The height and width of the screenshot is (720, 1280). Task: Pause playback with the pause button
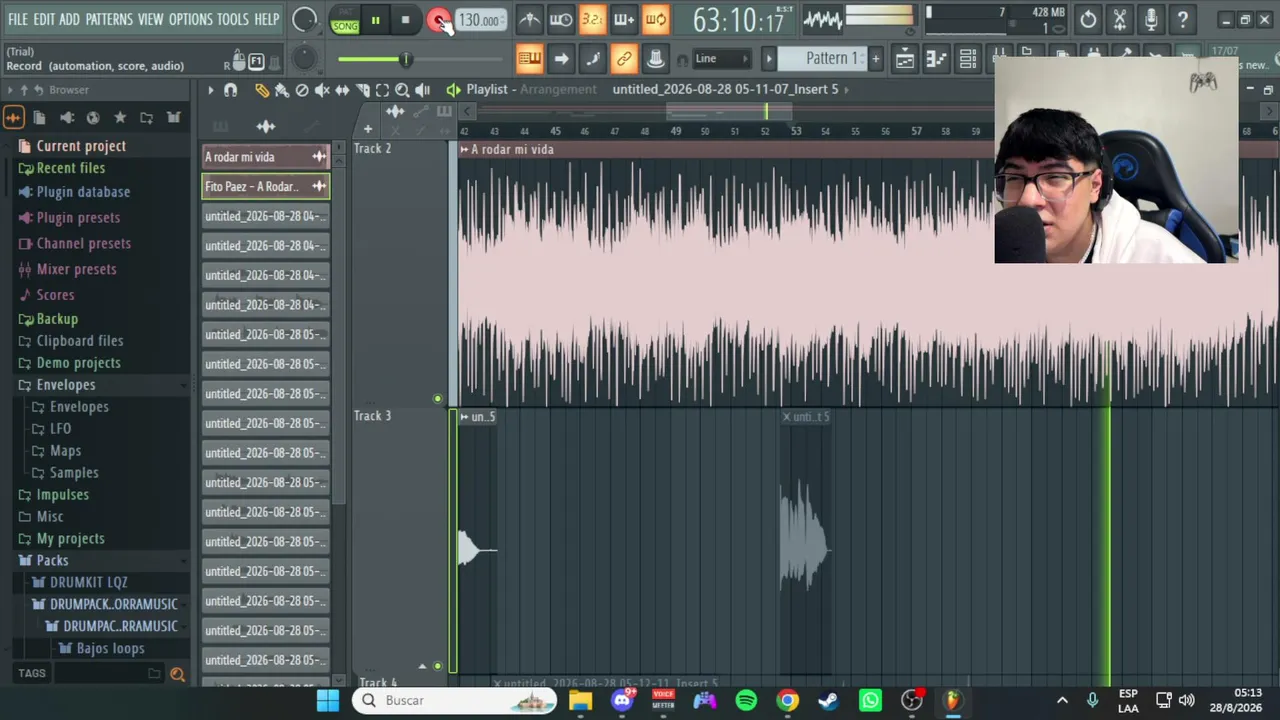(375, 20)
